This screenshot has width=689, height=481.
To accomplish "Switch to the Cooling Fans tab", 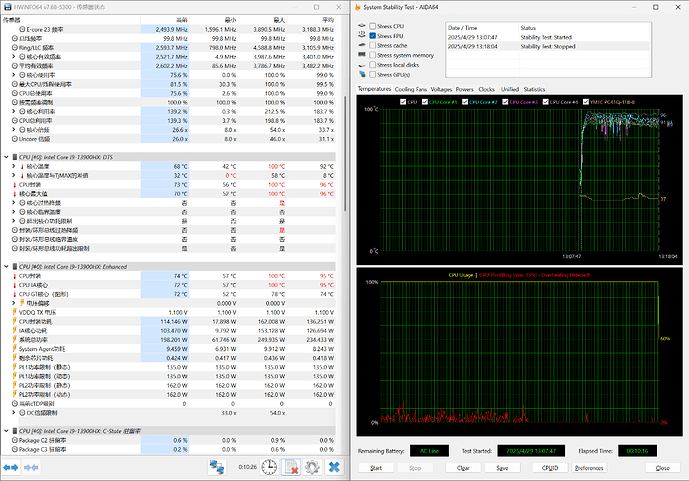I will 410,89.
